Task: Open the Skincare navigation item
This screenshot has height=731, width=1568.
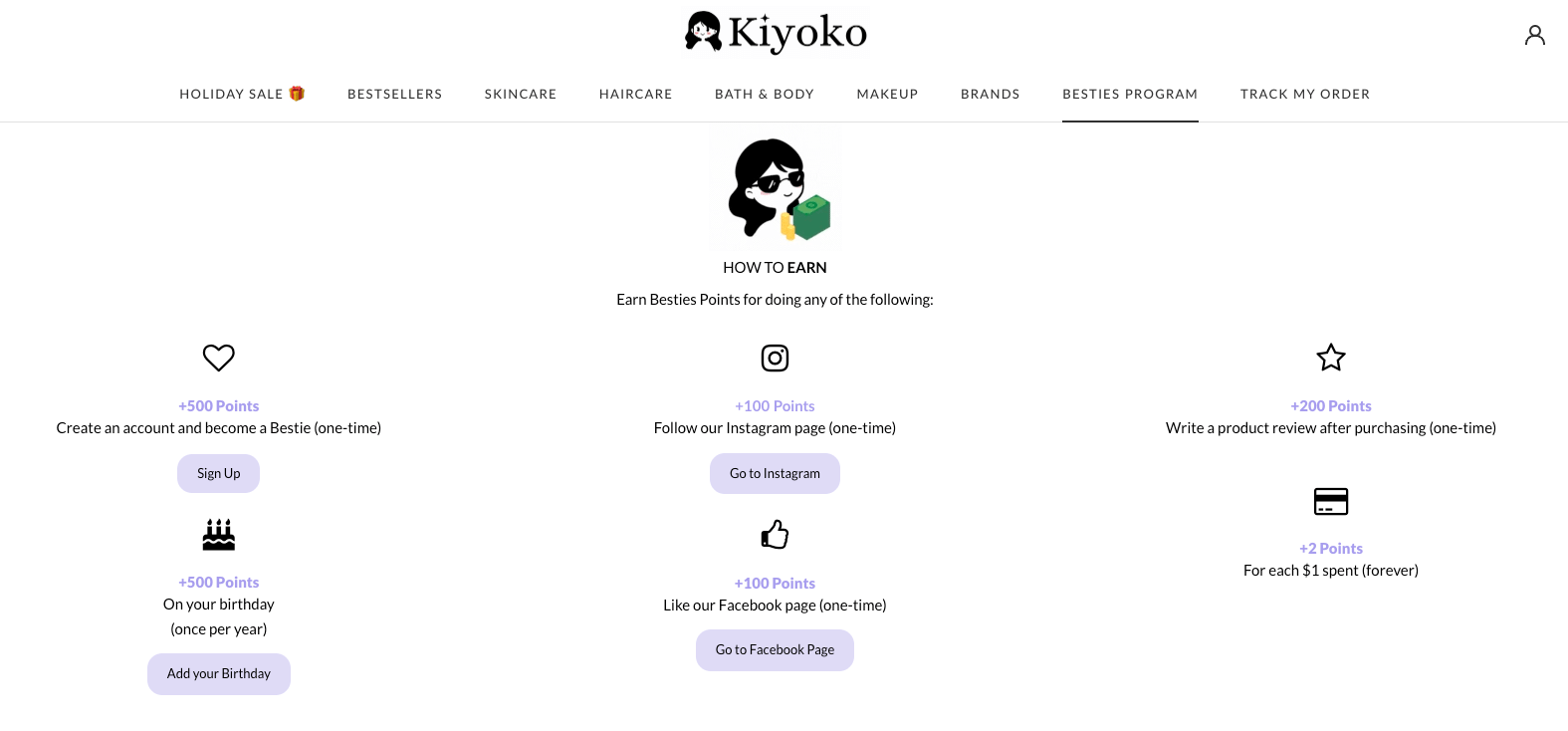Action: point(521,94)
